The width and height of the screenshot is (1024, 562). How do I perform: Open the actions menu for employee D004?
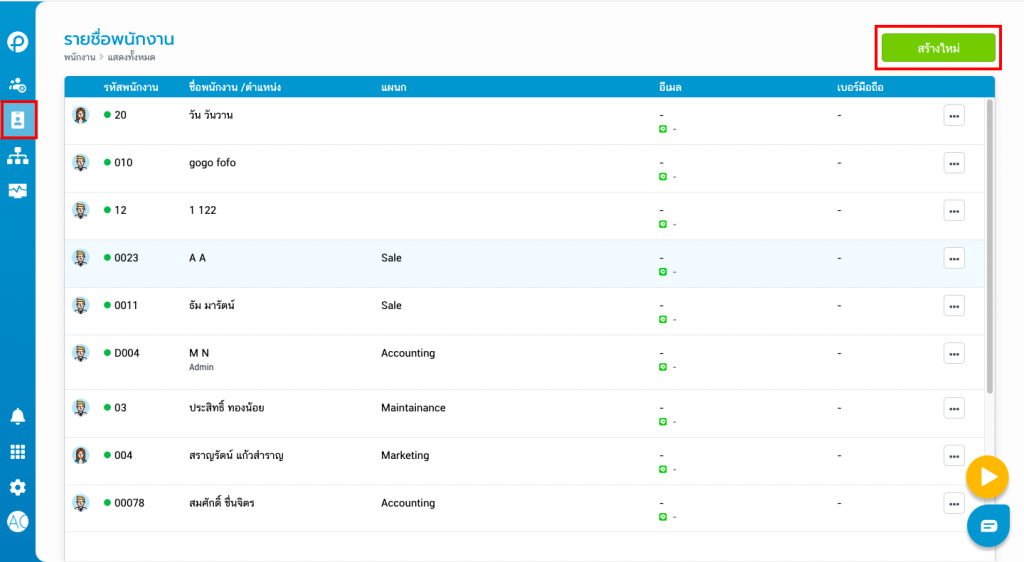click(954, 353)
